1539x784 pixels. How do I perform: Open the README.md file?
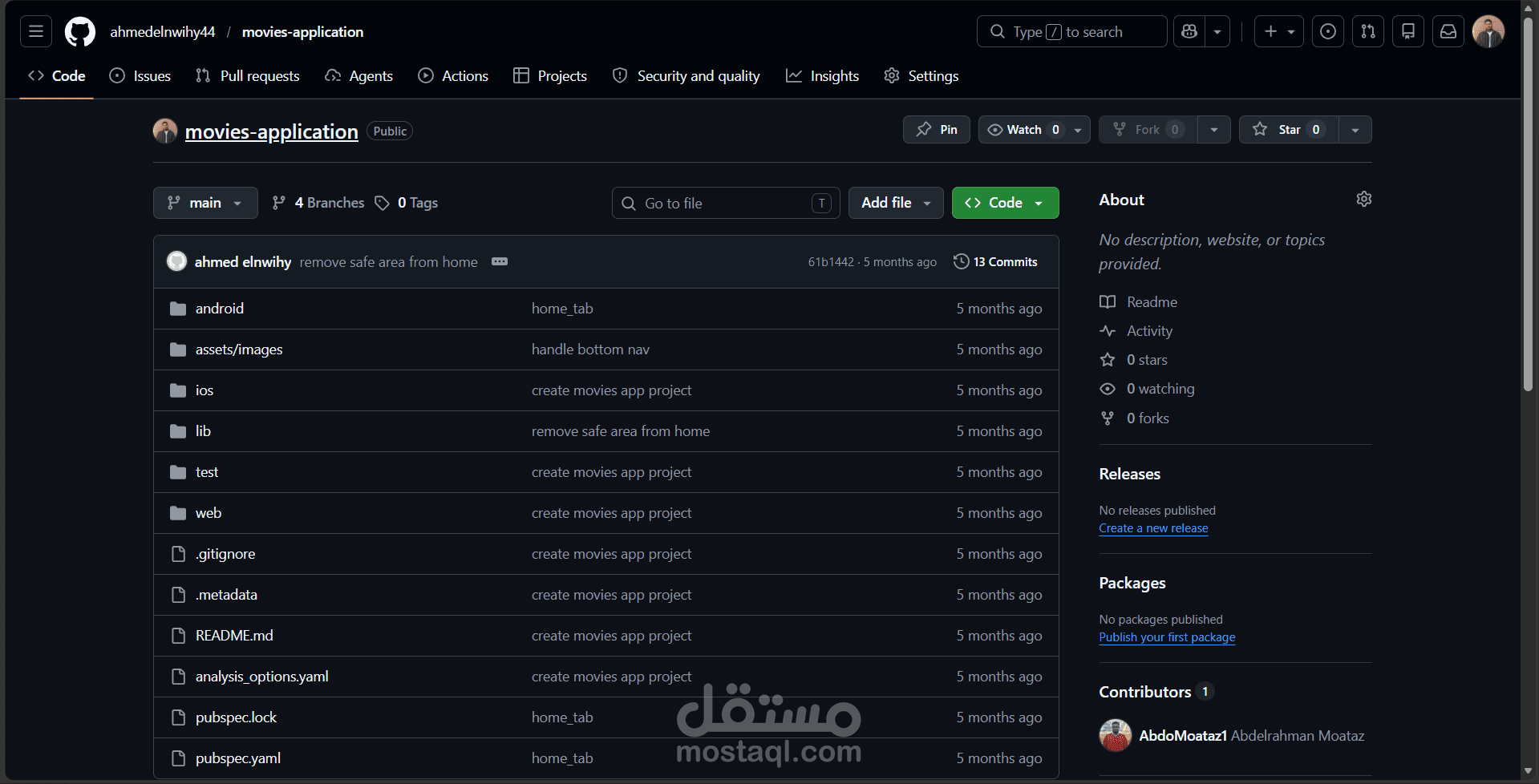pos(234,636)
